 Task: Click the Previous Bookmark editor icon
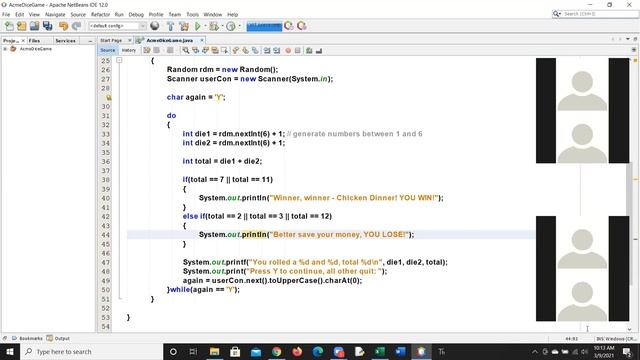point(236,51)
